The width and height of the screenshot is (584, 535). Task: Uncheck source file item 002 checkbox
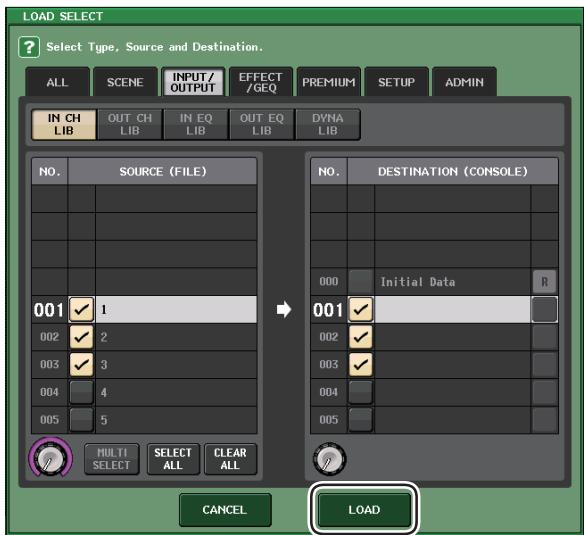click(x=81, y=337)
